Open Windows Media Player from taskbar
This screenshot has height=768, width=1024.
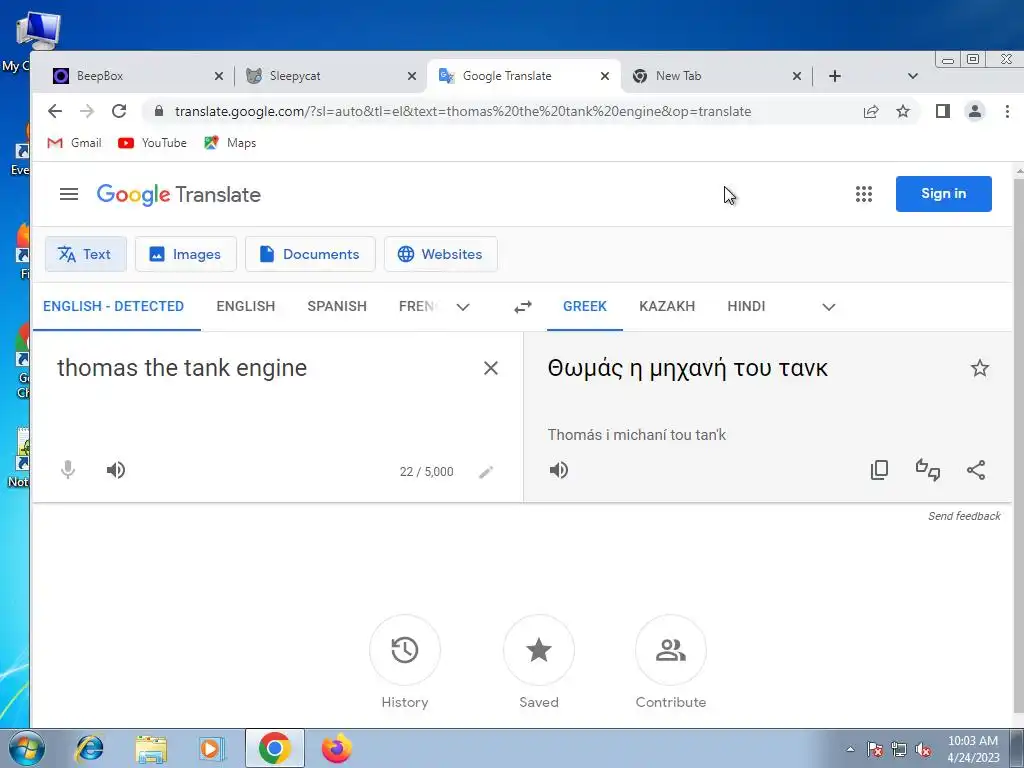point(212,748)
